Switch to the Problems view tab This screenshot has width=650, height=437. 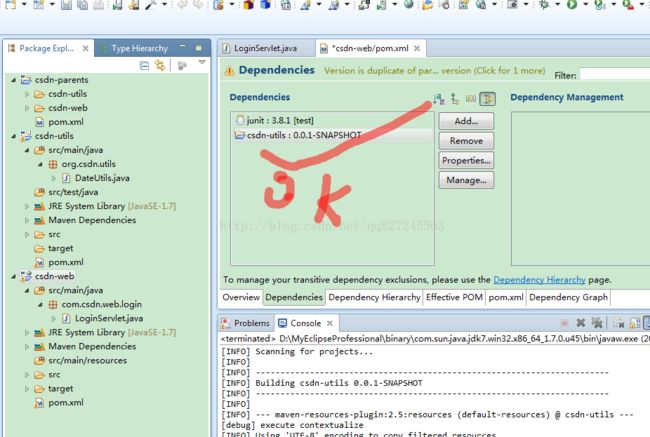point(245,323)
